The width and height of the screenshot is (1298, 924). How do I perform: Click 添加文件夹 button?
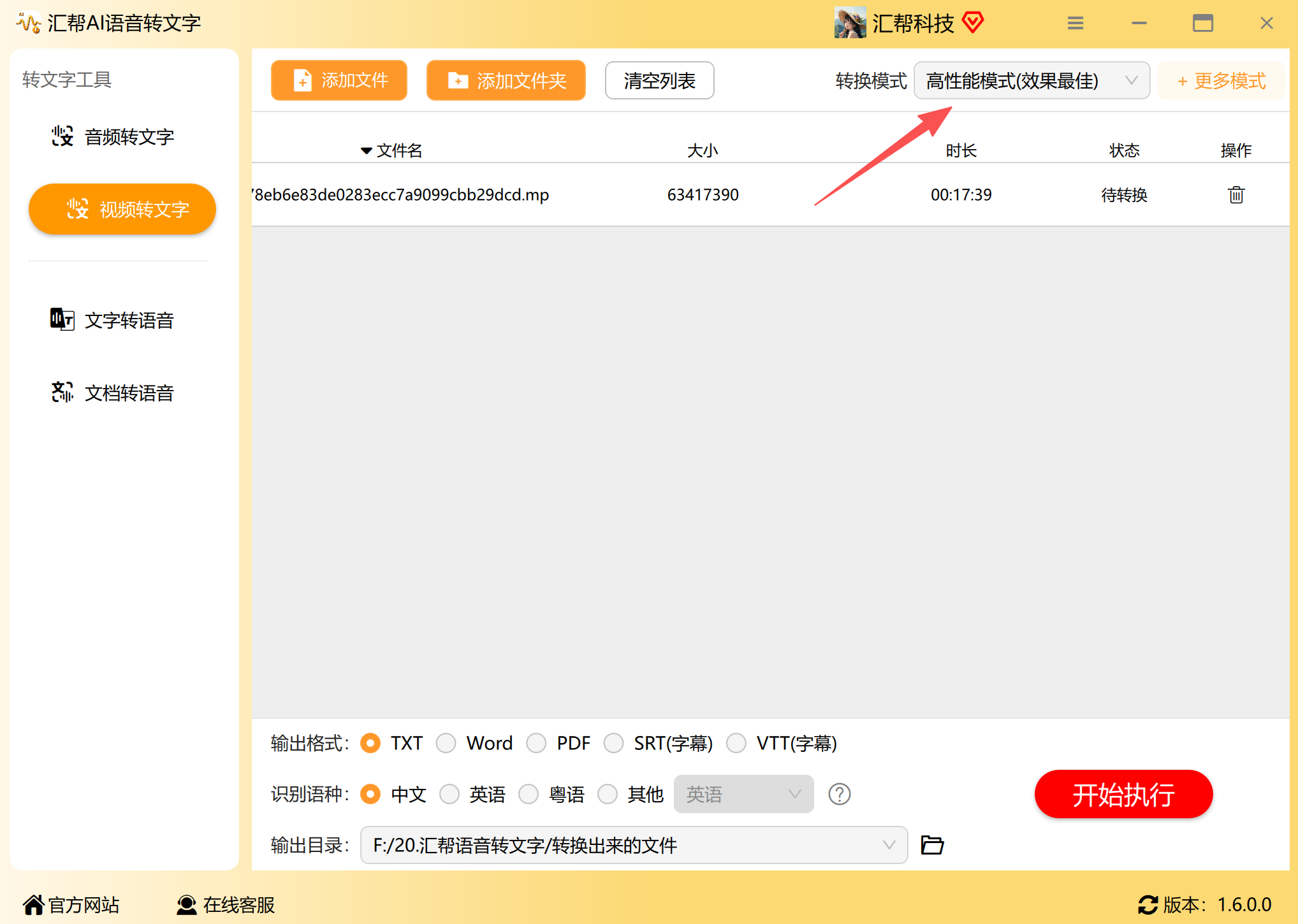[x=506, y=80]
